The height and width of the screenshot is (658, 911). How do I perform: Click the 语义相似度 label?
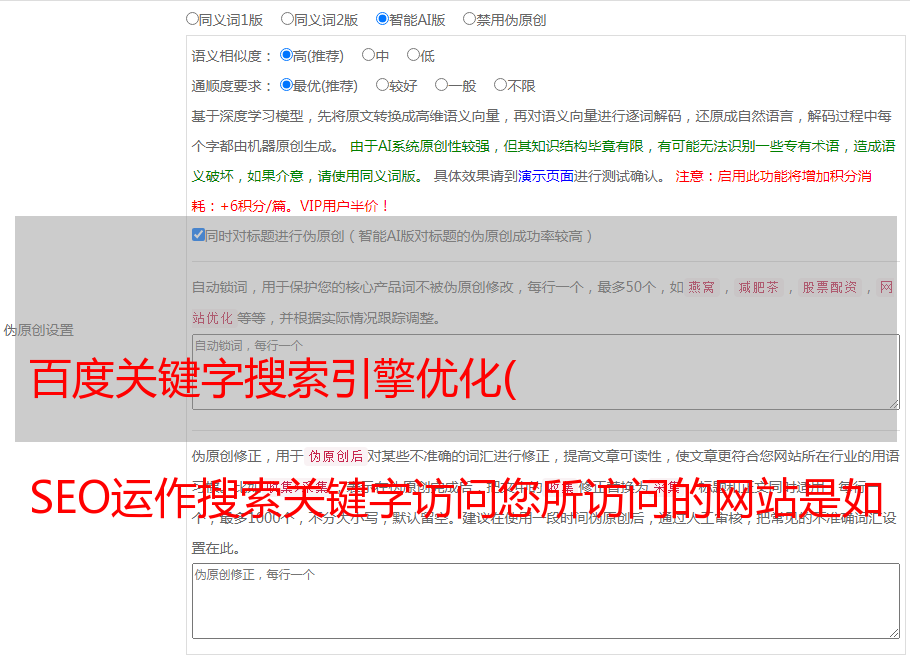pyautogui.click(x=232, y=56)
